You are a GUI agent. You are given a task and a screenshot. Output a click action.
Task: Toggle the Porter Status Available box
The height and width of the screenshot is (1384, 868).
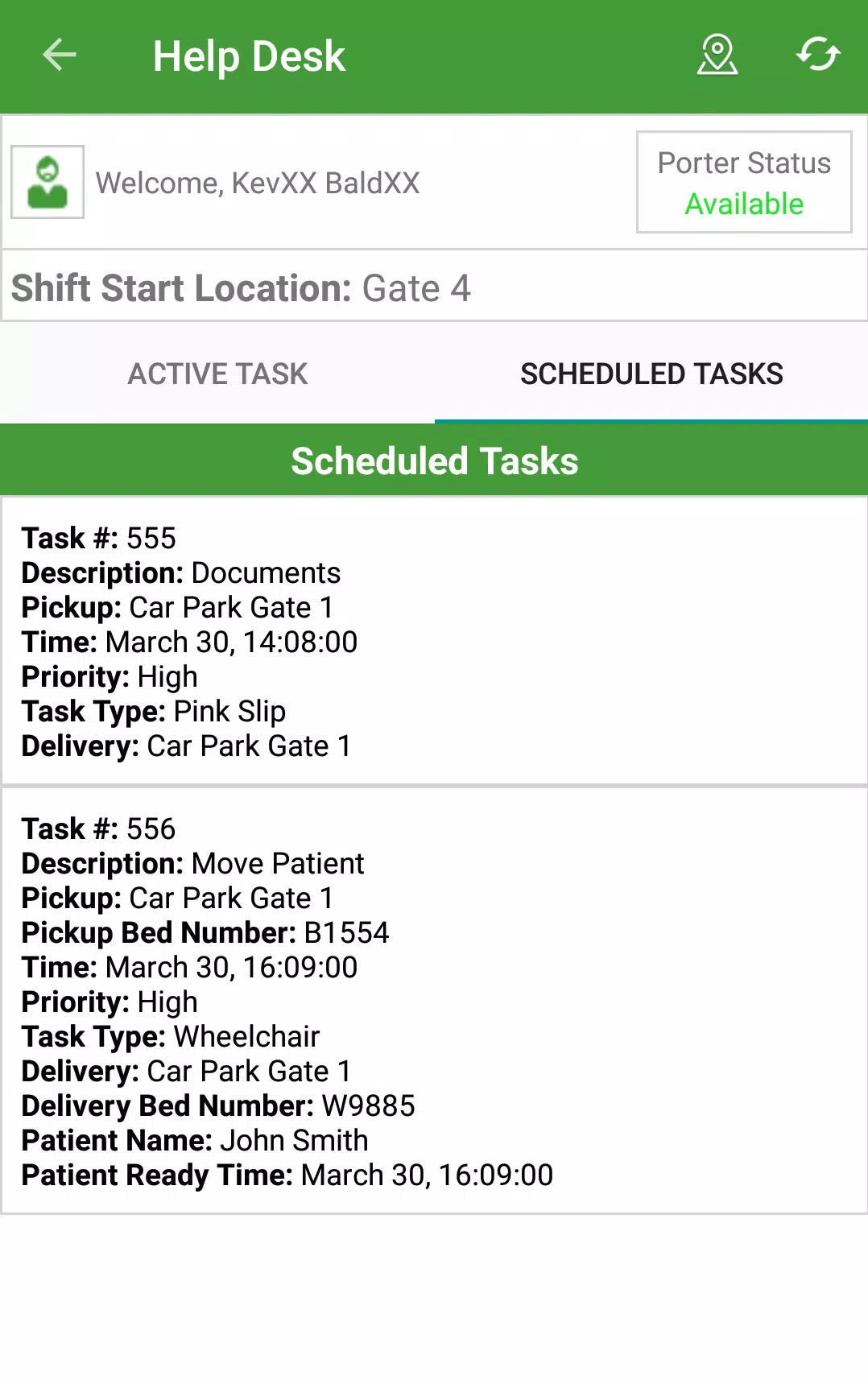point(744,182)
